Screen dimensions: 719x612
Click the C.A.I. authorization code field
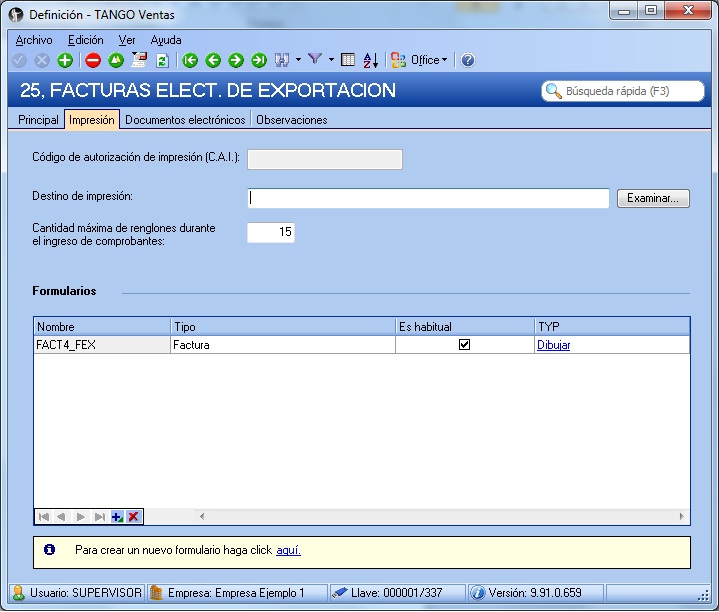click(x=325, y=159)
